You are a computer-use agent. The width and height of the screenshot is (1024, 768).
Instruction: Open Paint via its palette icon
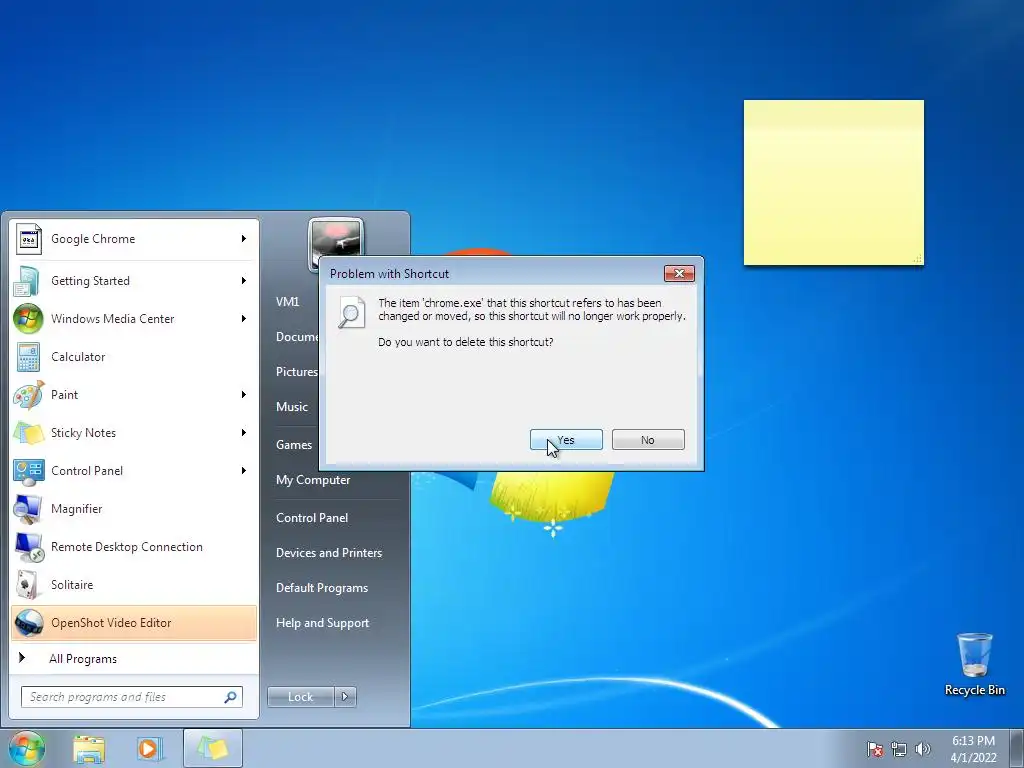tap(28, 395)
